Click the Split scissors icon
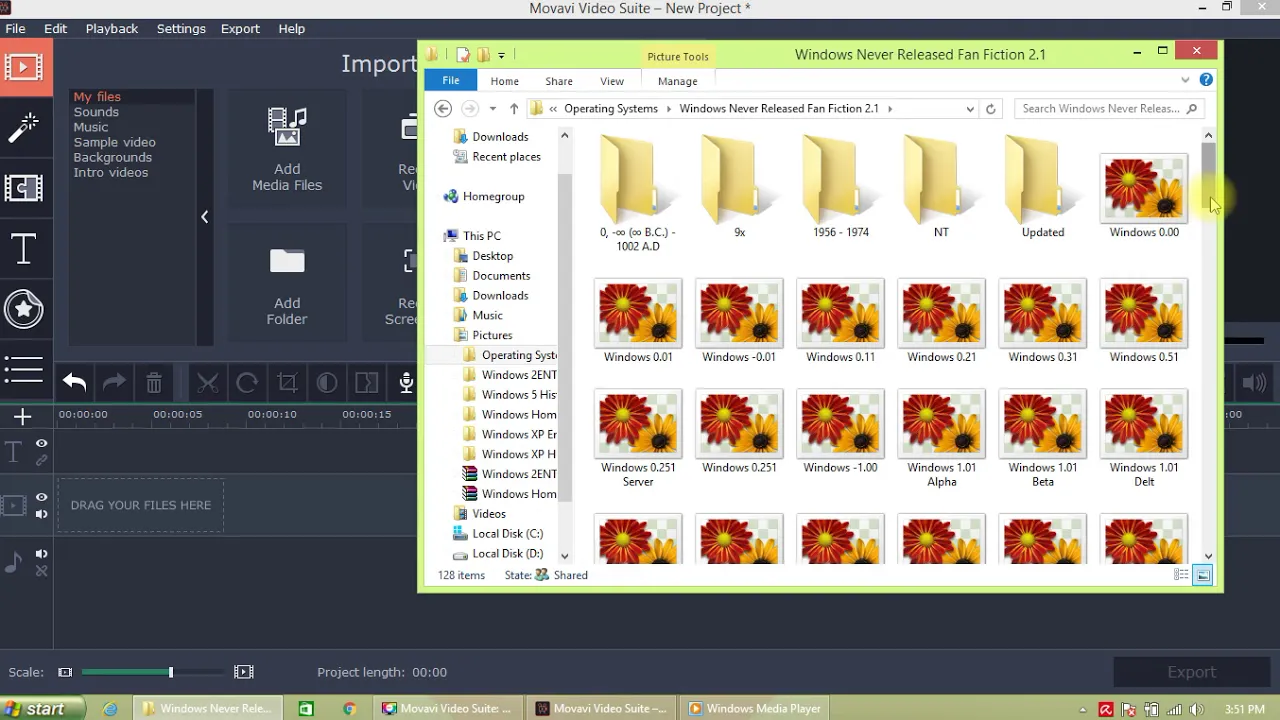 coord(207,382)
